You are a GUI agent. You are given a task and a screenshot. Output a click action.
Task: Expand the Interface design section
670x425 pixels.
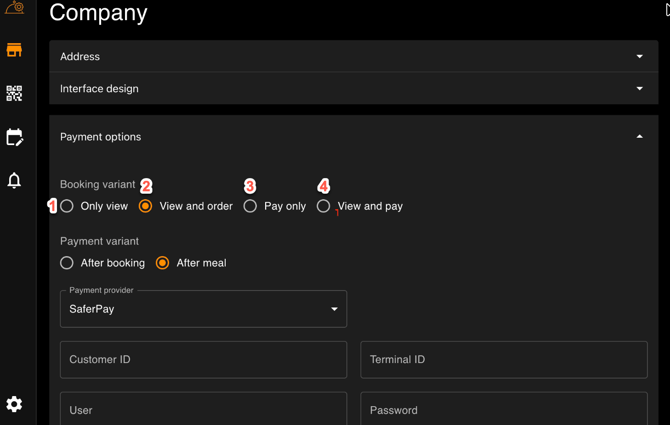pos(353,88)
